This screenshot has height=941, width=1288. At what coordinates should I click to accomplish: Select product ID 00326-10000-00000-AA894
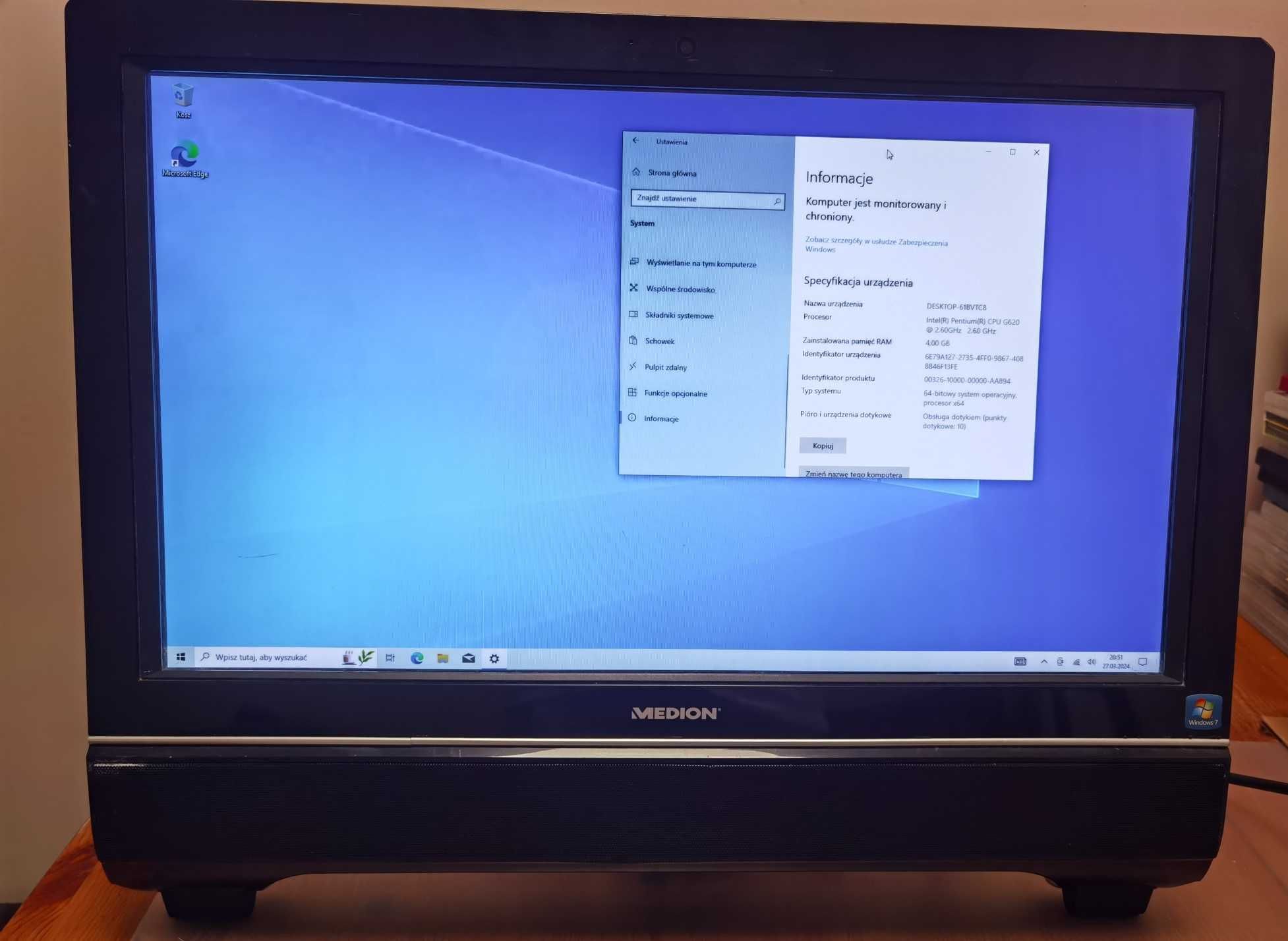(967, 380)
